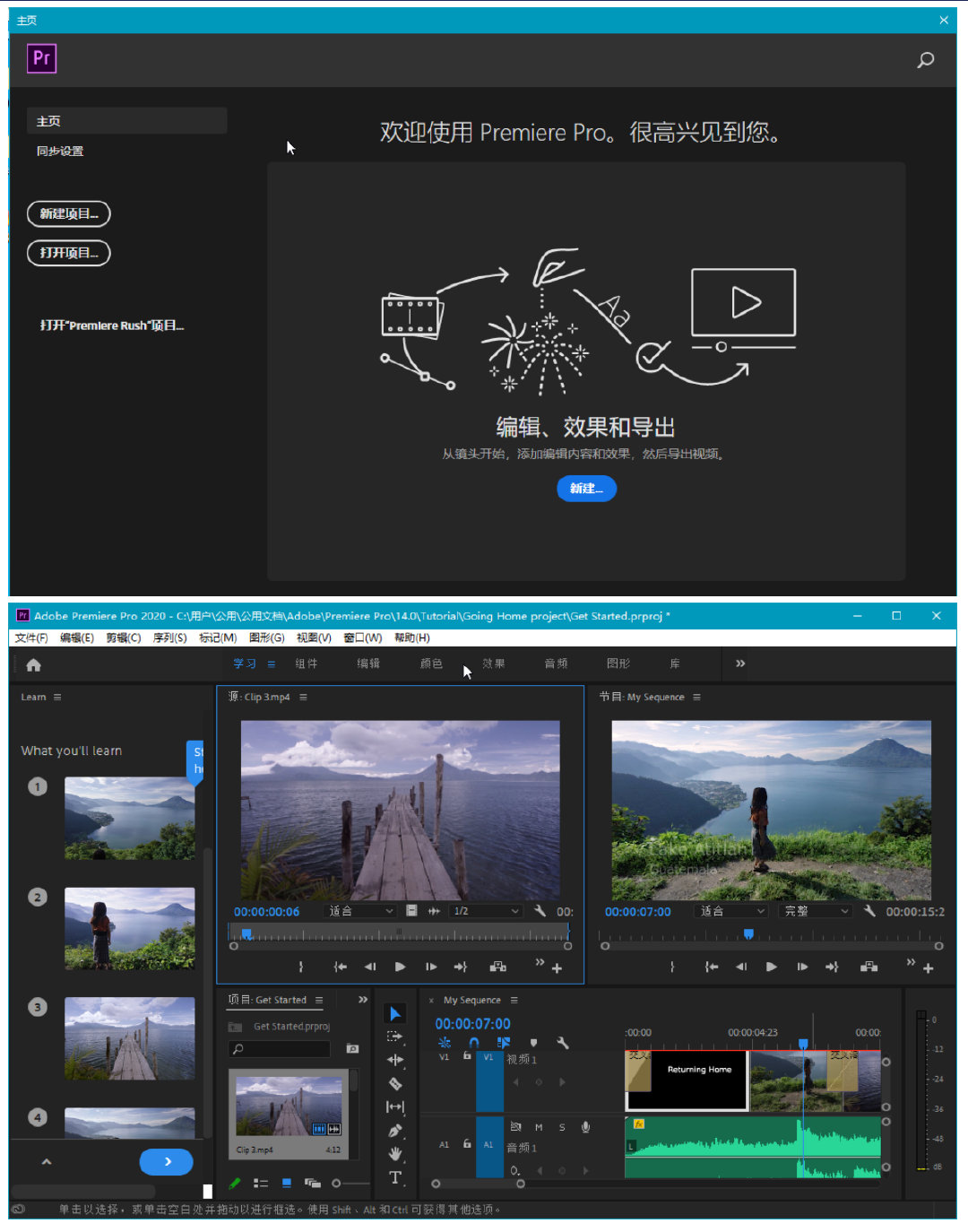This screenshot has height=1232, width=968.
Task: Click the 新建项目... button
Action: (x=69, y=213)
